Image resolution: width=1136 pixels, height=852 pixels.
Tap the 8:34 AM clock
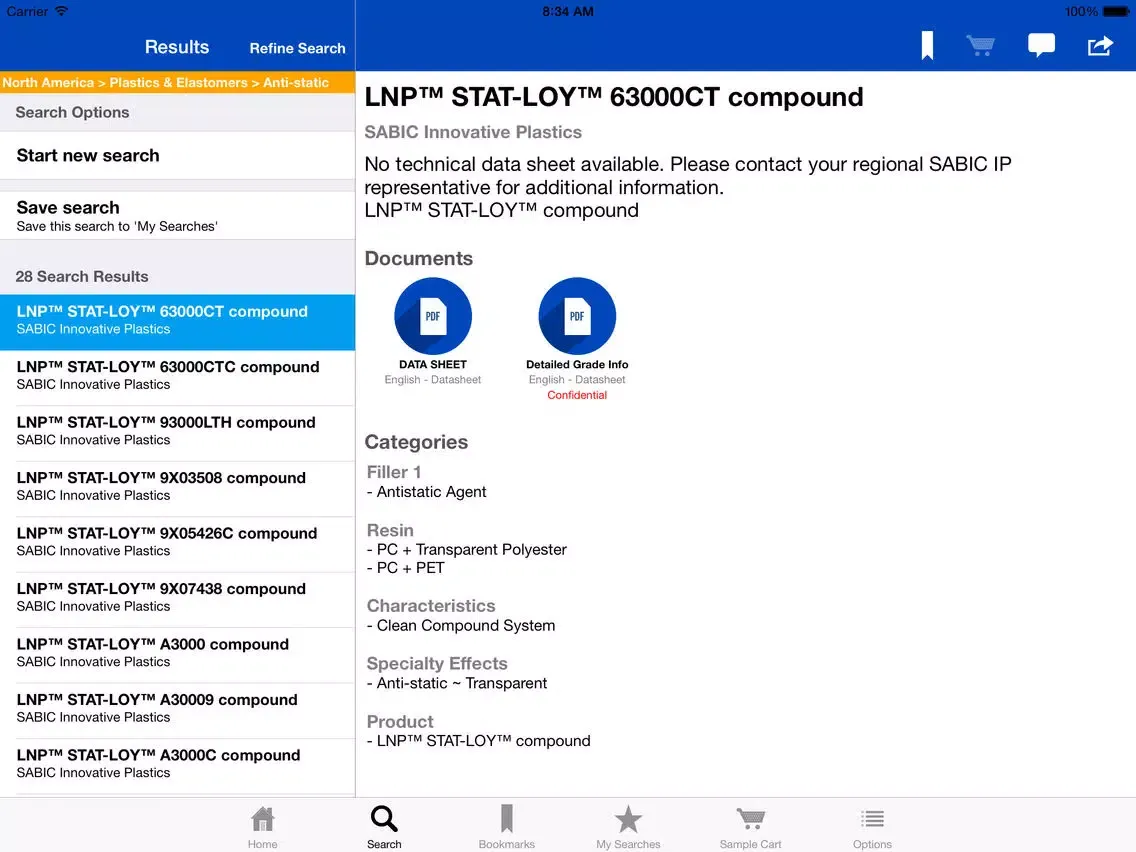[568, 12]
